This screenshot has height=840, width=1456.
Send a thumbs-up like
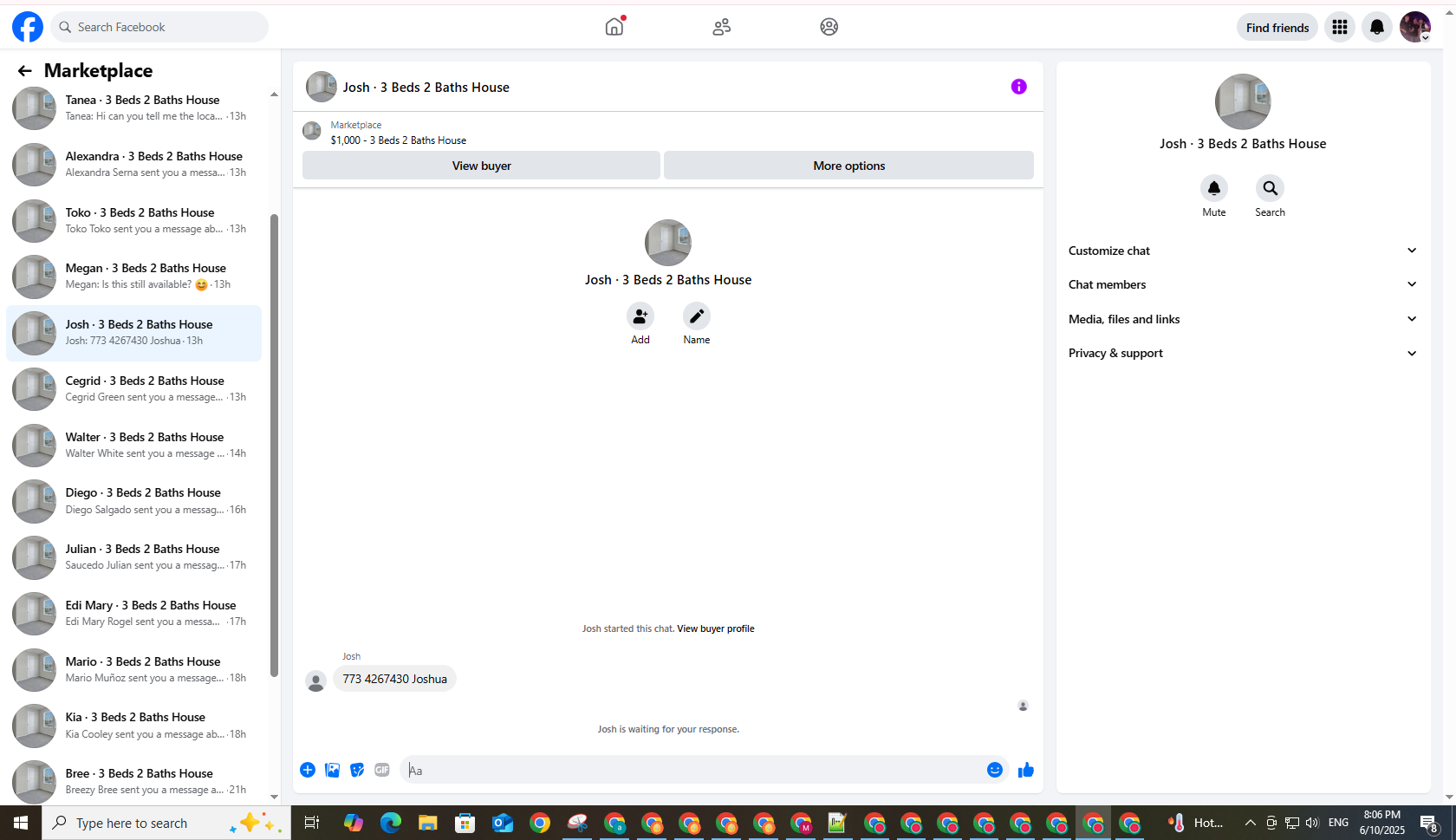coord(1026,770)
